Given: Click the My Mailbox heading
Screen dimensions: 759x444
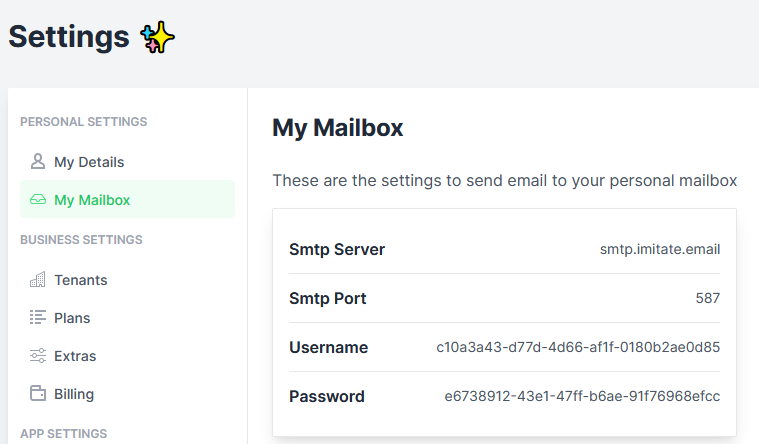Looking at the screenshot, I should pos(337,128).
